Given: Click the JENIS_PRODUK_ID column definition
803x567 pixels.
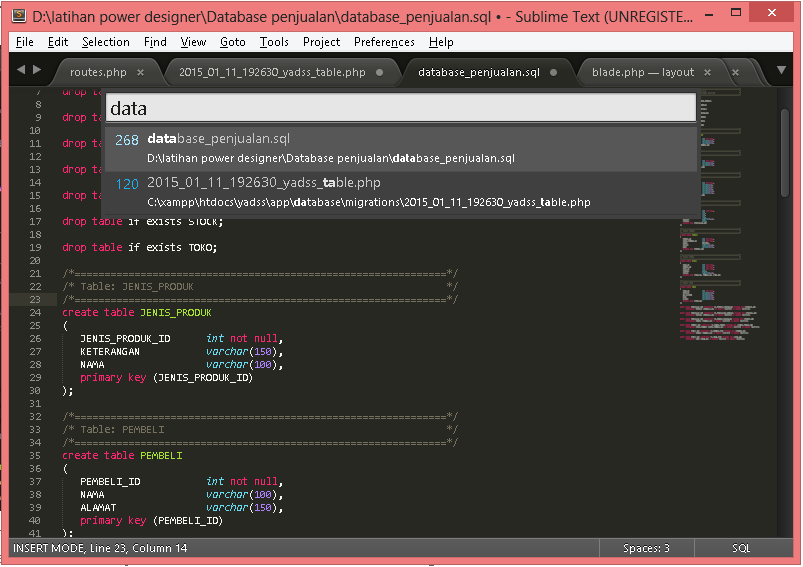Looking at the screenshot, I should (x=181, y=339).
